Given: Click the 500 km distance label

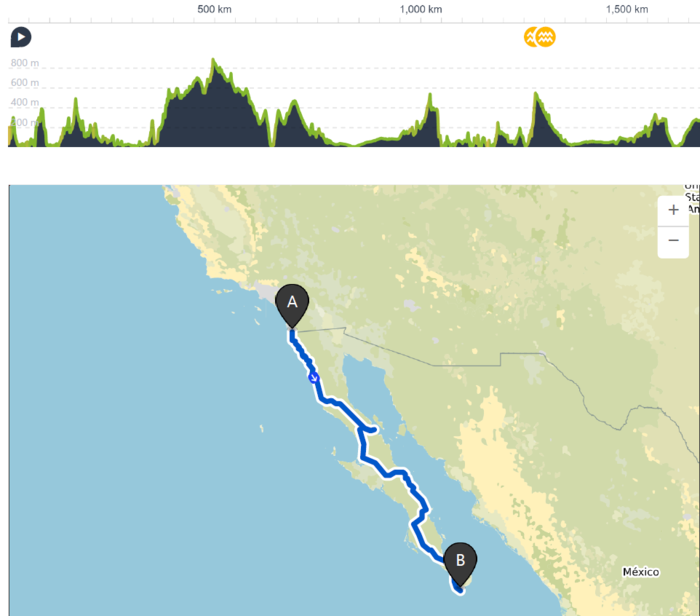Looking at the screenshot, I should coord(214,9).
